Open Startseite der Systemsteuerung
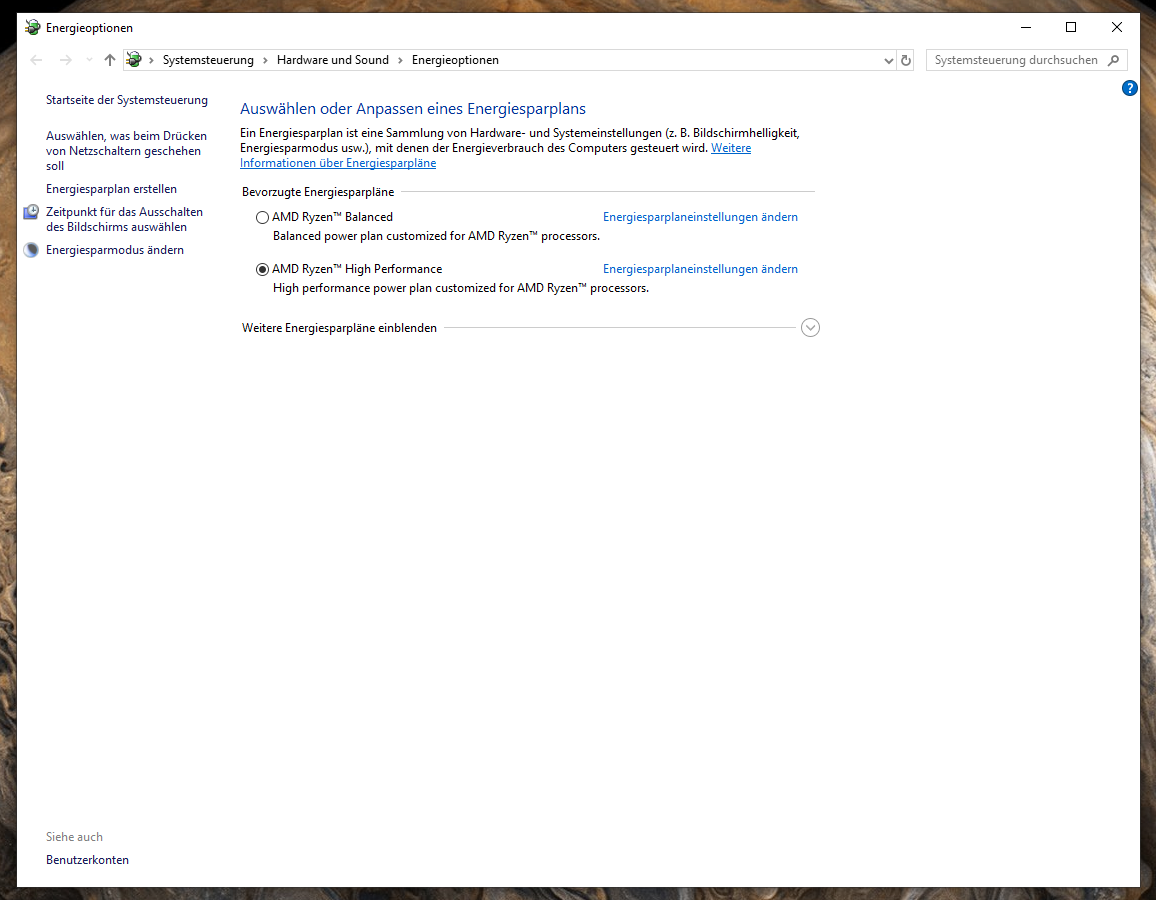The image size is (1156, 900). click(127, 100)
